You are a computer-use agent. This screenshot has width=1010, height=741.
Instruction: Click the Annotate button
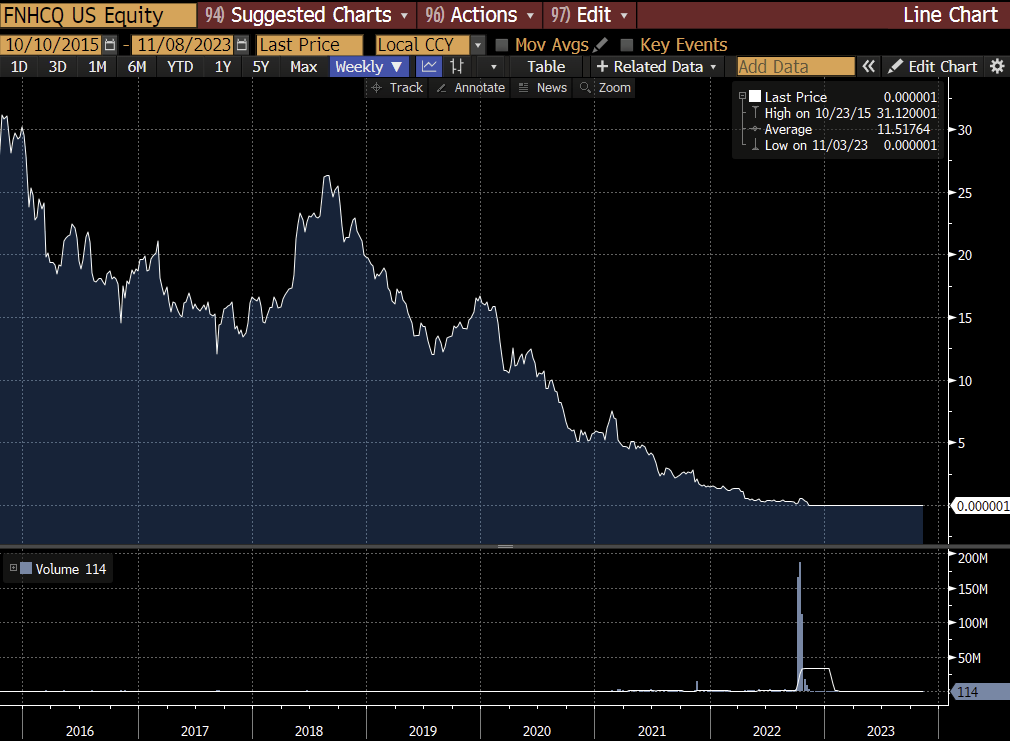471,88
